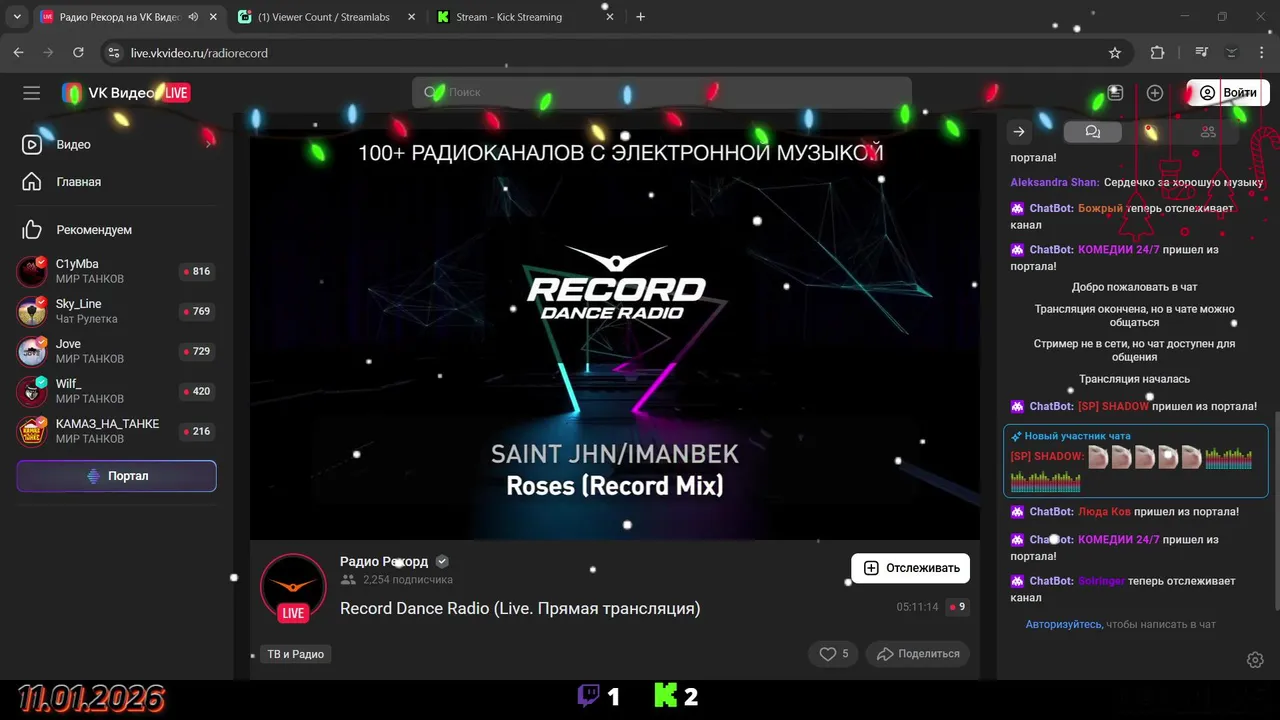
Task: Click the Главная home icon
Action: pyautogui.click(x=32, y=182)
